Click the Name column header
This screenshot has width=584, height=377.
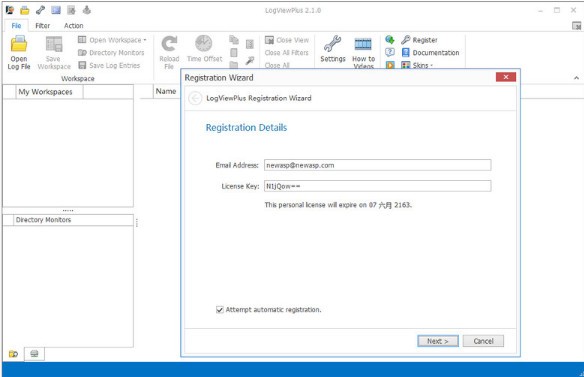[166, 91]
